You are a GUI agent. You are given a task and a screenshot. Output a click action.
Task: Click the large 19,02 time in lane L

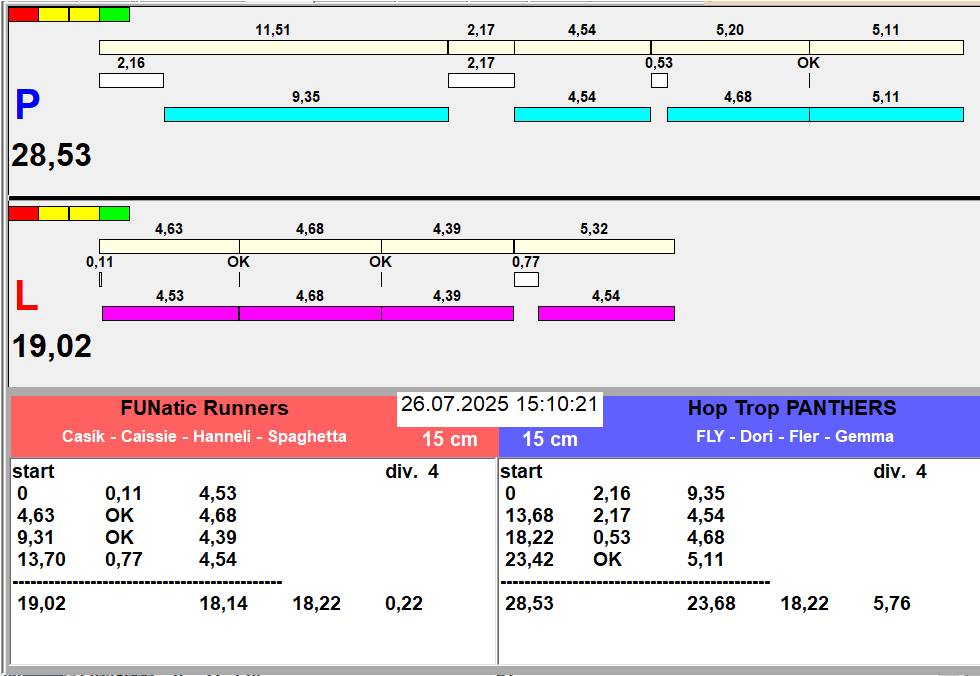[x=52, y=346]
